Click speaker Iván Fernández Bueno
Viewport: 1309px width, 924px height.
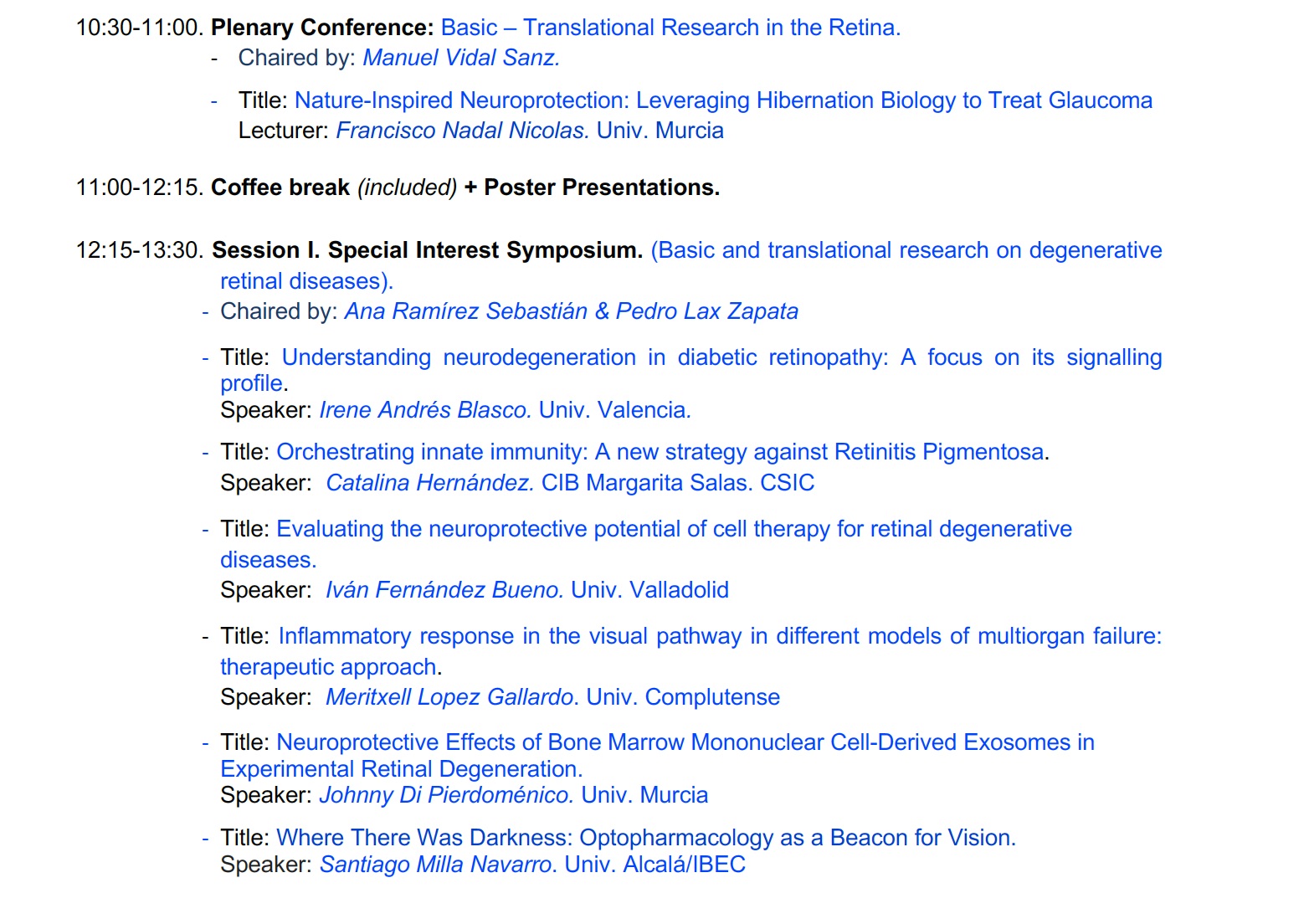point(444,590)
